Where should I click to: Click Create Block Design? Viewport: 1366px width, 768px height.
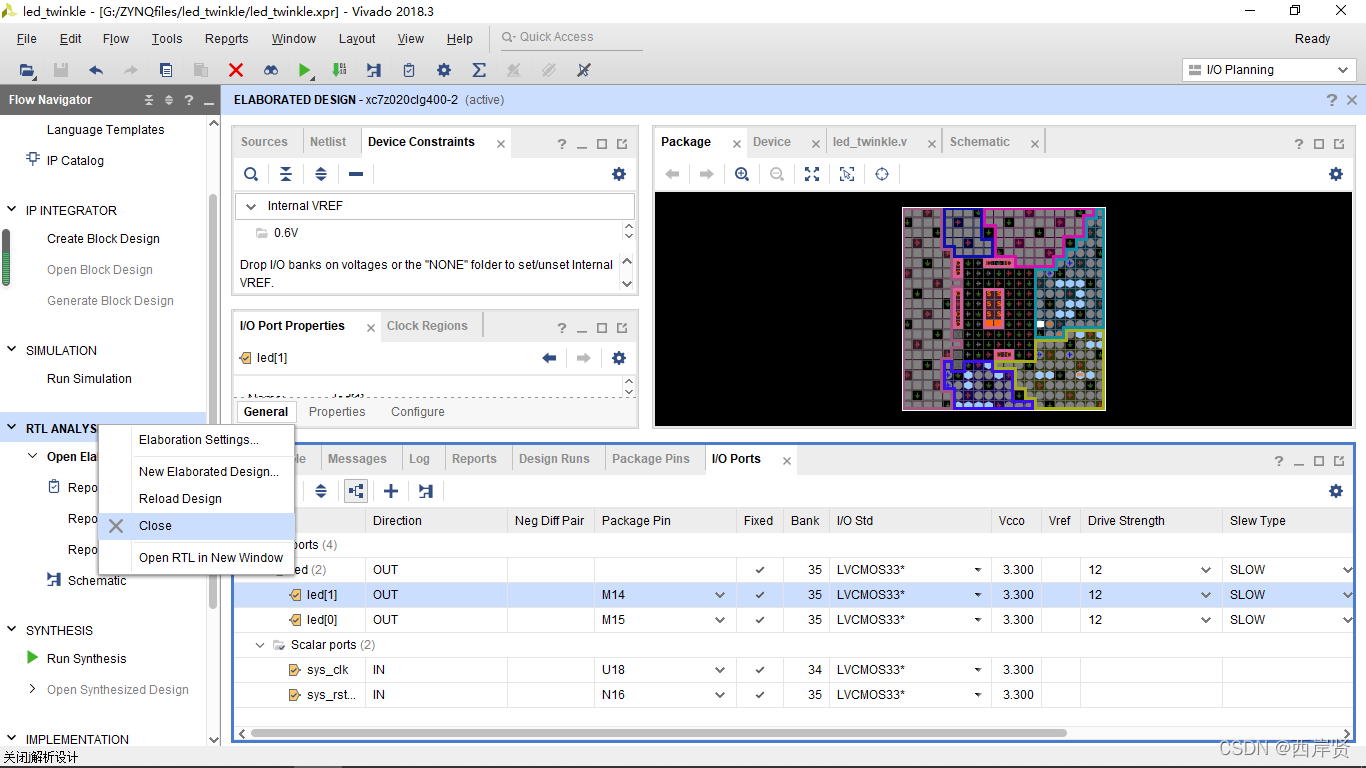(103, 239)
